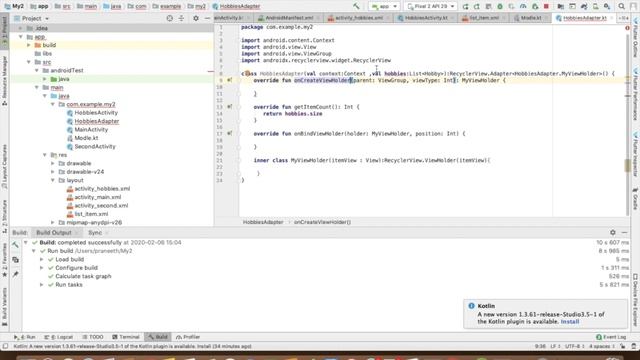Click the green Debug bug icon
This screenshot has height=360, width=640.
pos(500,7)
